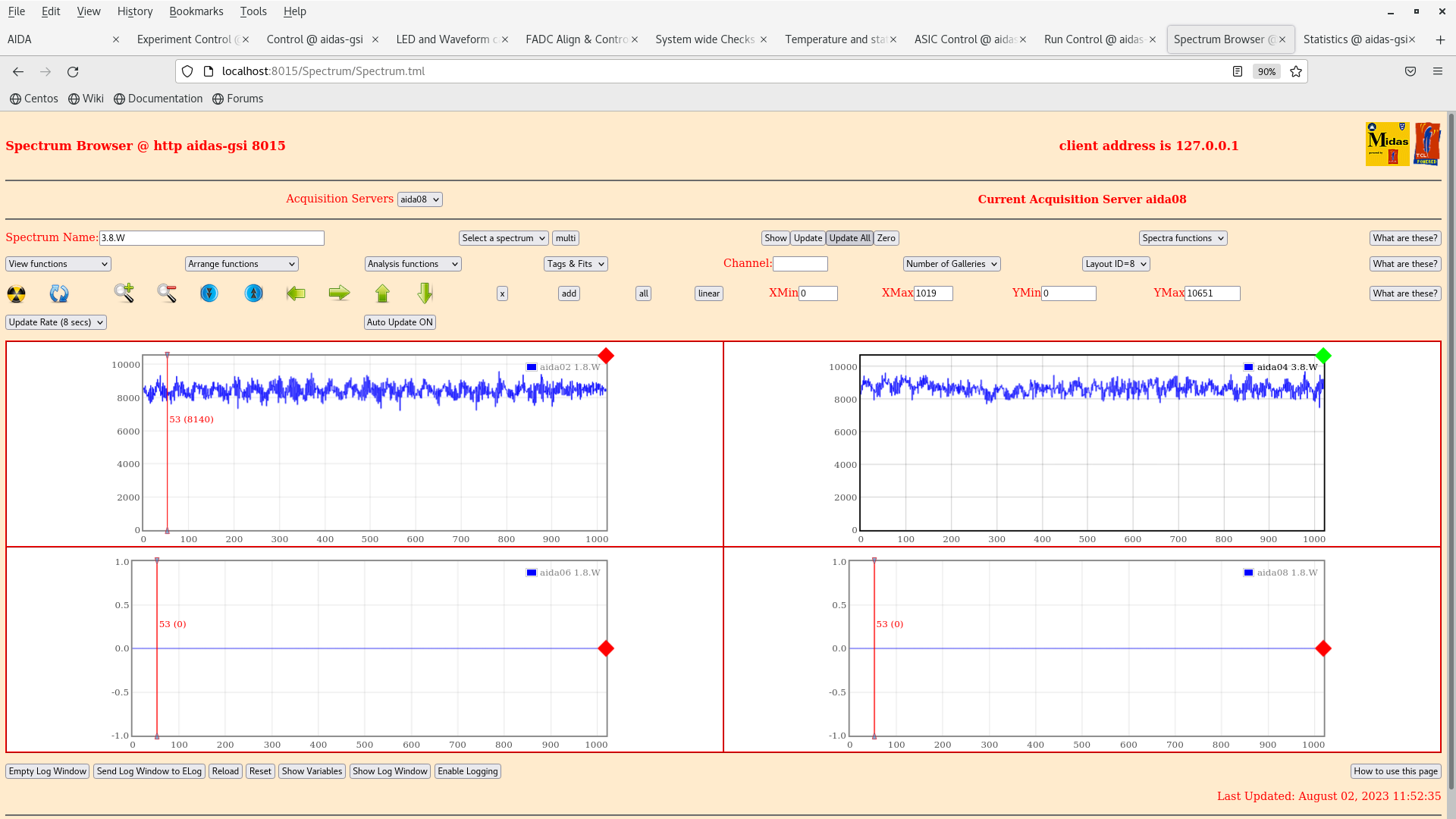Screen dimensions: 1456x819
Task: Click the yellow radiation symbol icon
Action: [16, 293]
